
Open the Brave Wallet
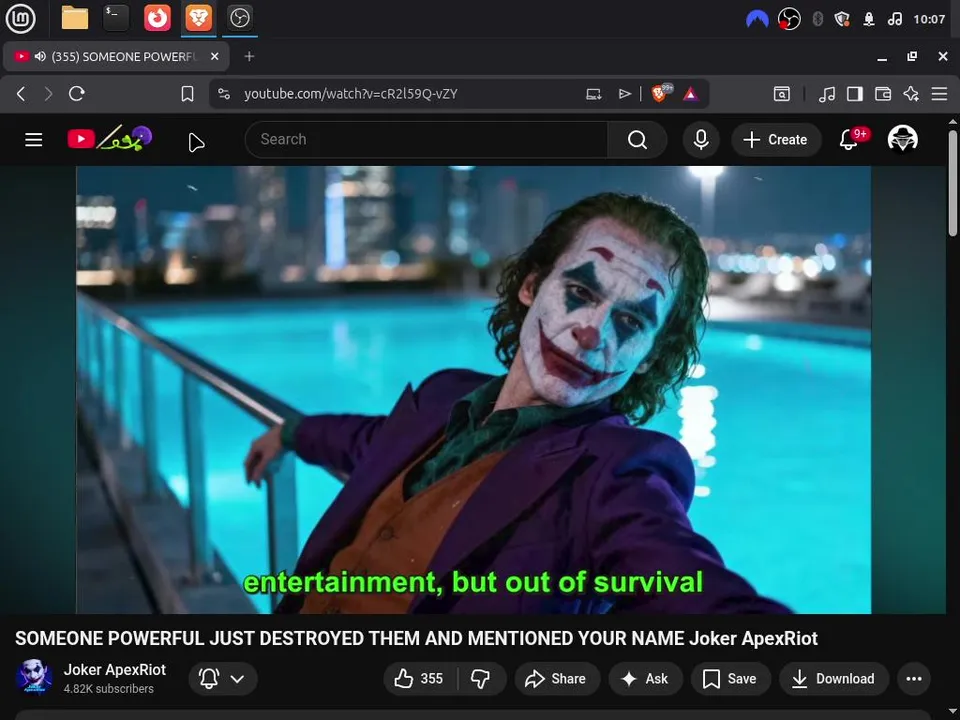click(883, 94)
